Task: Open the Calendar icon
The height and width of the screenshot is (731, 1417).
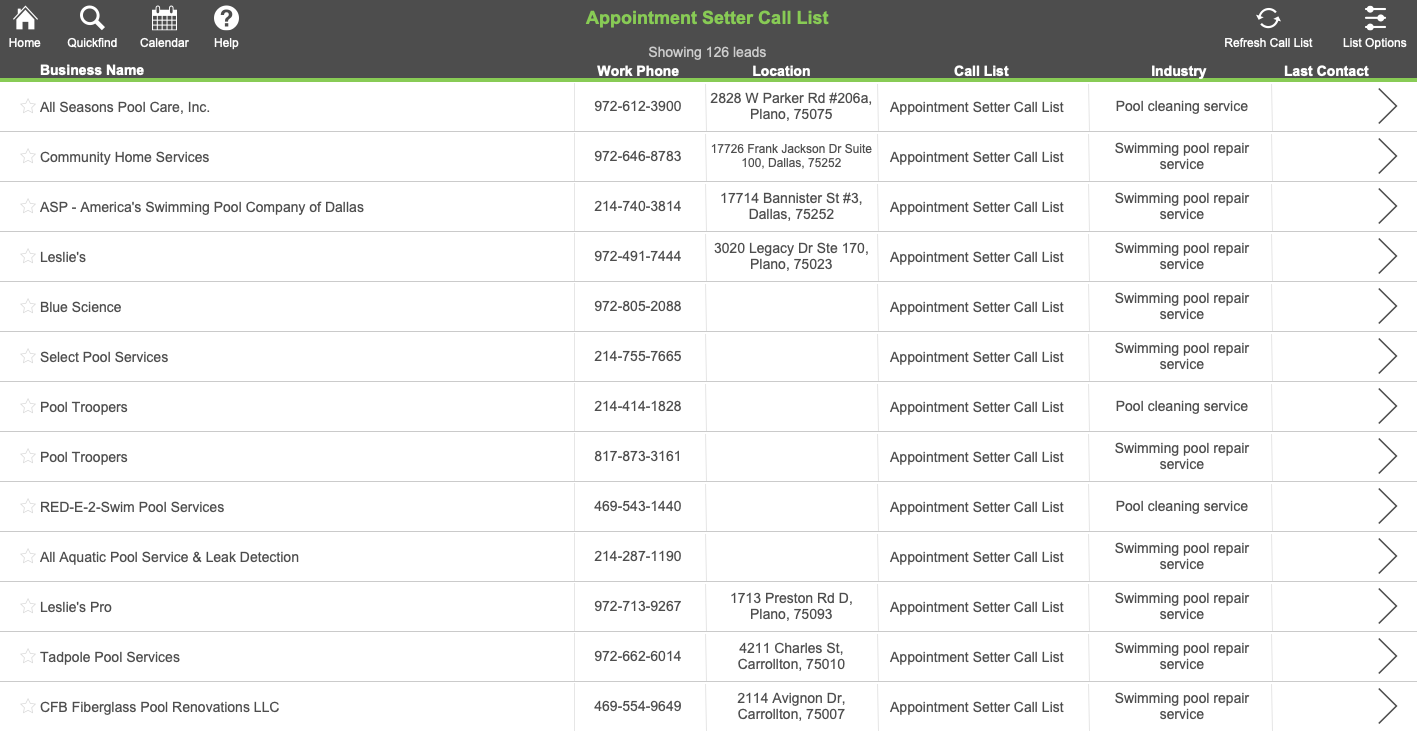Action: point(164,18)
